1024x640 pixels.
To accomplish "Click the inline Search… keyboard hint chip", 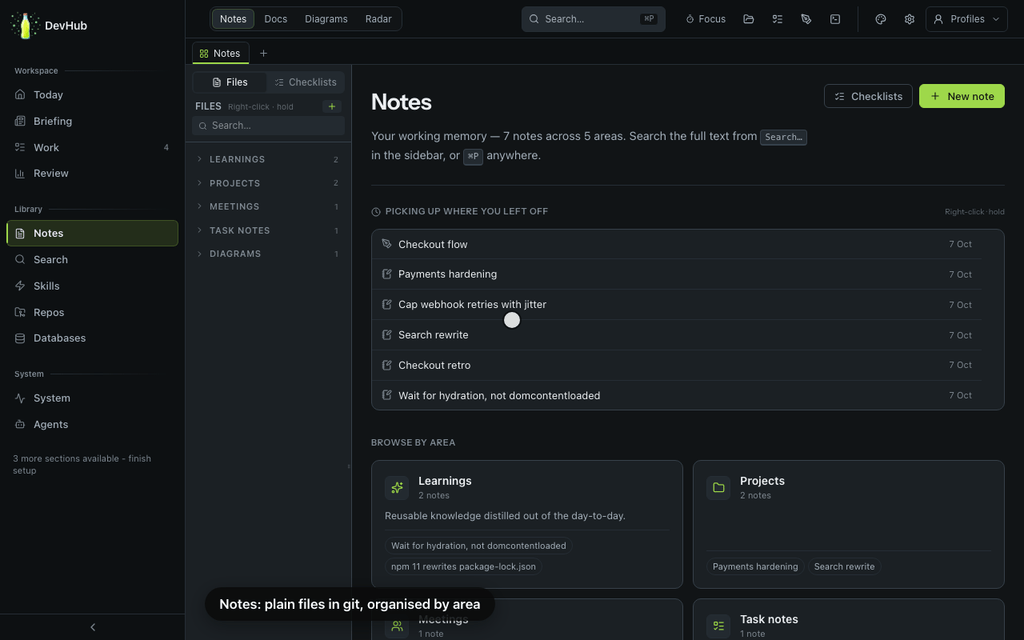I will pos(783,137).
